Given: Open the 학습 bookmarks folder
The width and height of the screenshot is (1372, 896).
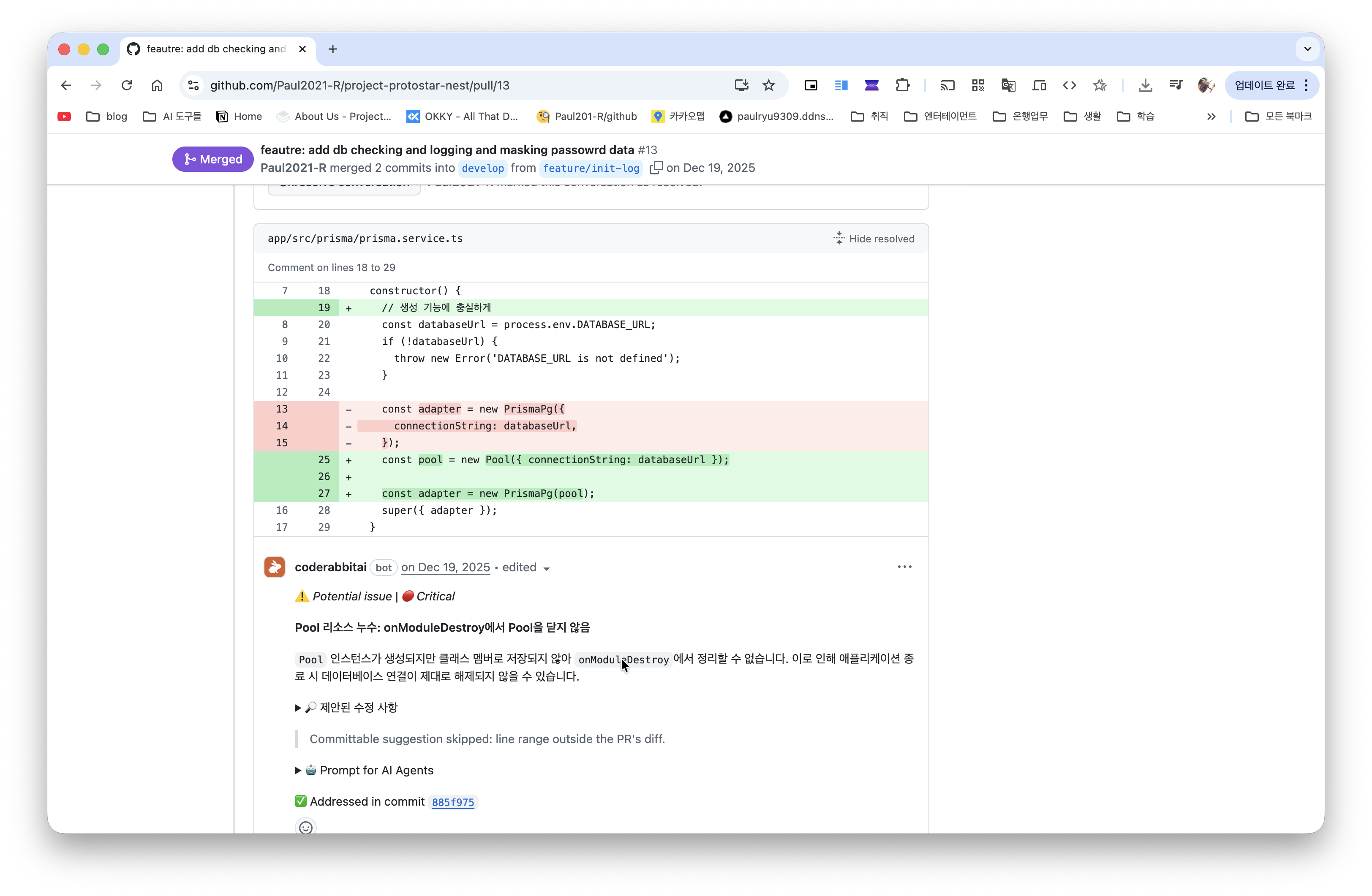Looking at the screenshot, I should (x=1135, y=117).
